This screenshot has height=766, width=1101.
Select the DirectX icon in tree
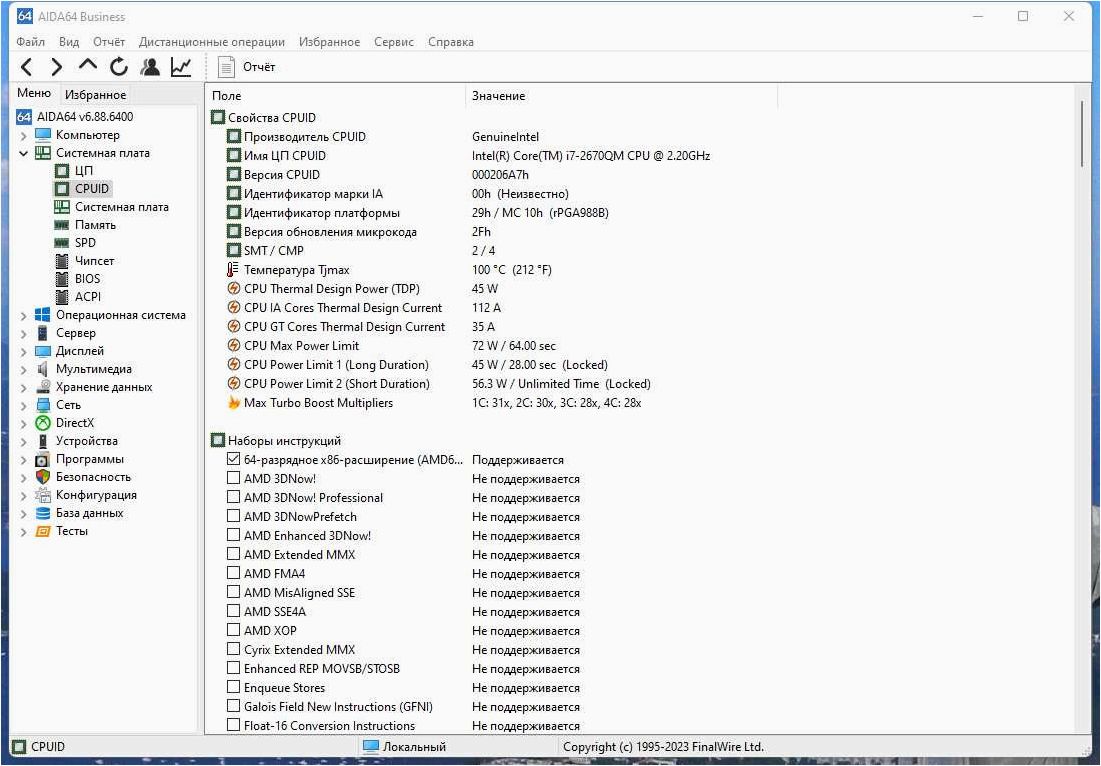pos(43,423)
